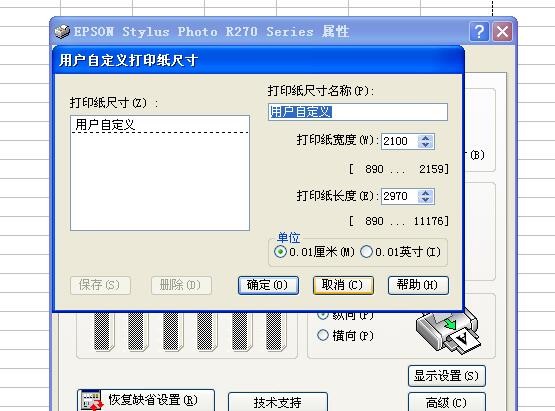Viewport: 555px width, 411px height.
Task: Open 显示设置 display settings button
Action: pyautogui.click(x=447, y=376)
